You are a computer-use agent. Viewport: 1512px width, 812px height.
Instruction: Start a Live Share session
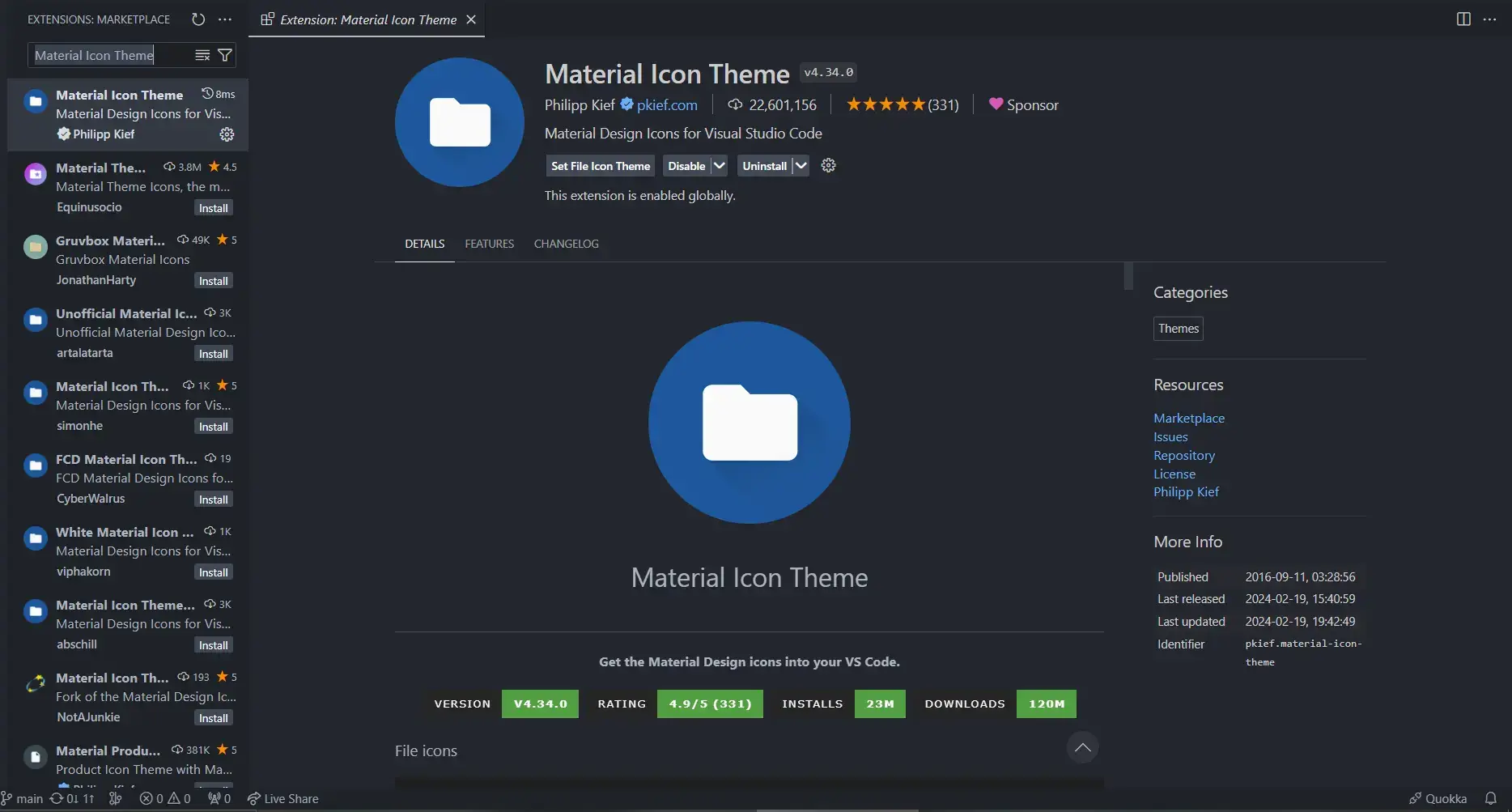[283, 798]
